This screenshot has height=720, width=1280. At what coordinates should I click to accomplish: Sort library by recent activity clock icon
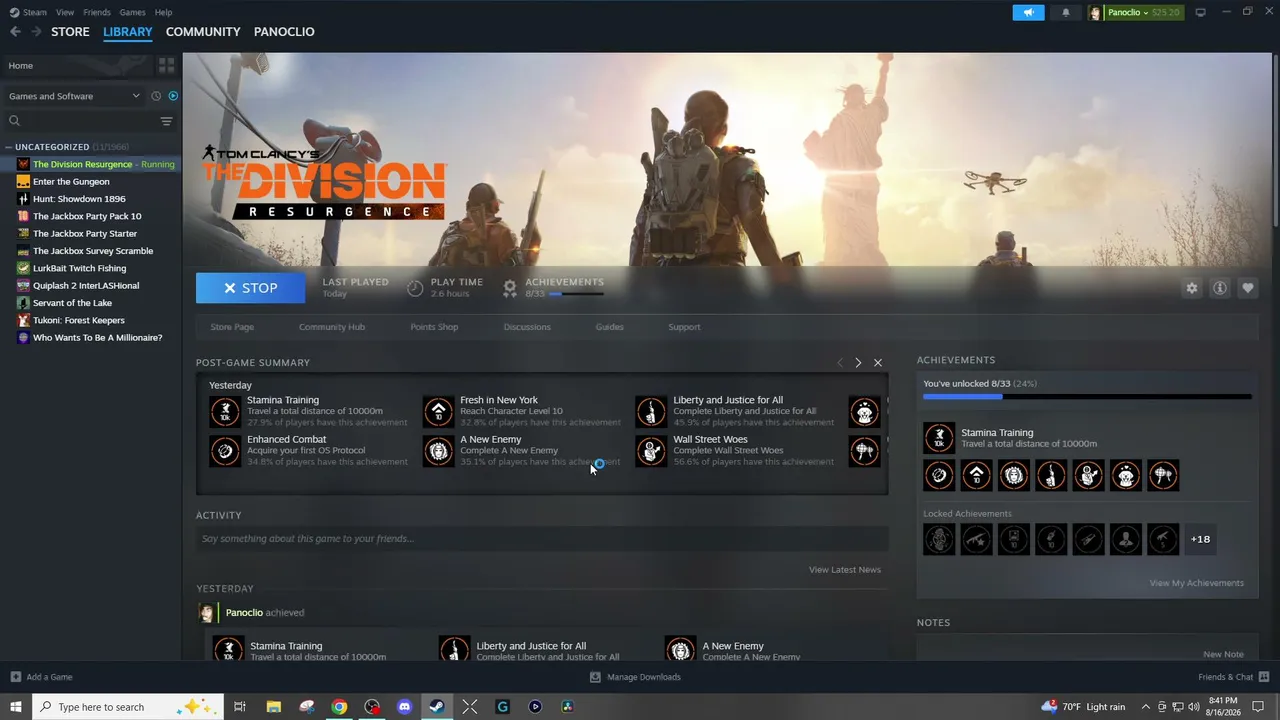(x=156, y=96)
